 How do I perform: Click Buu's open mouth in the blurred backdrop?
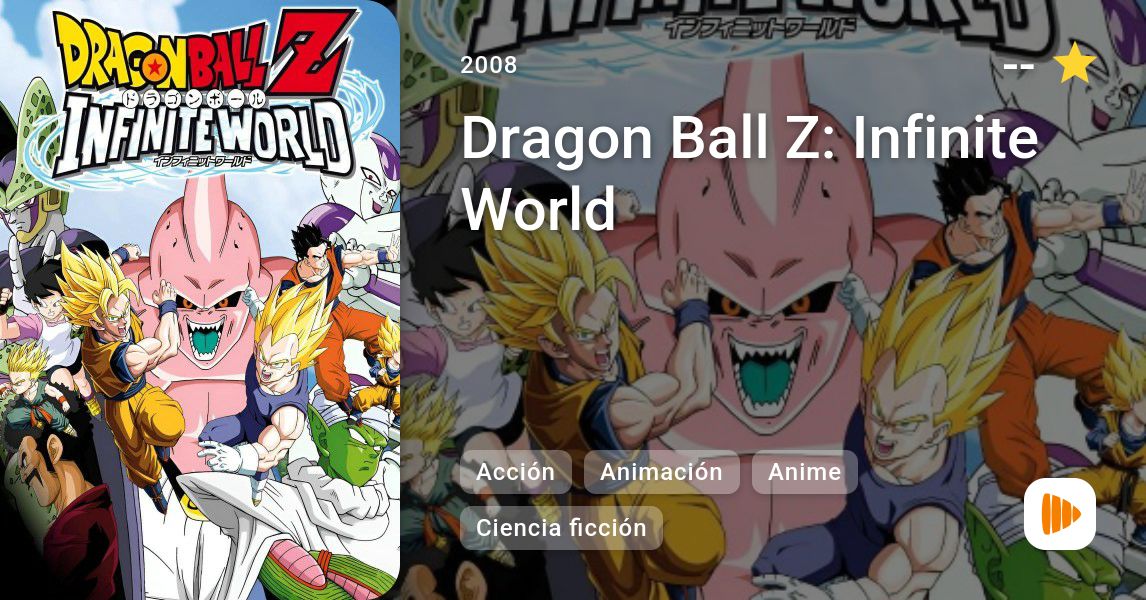pyautogui.click(x=764, y=378)
